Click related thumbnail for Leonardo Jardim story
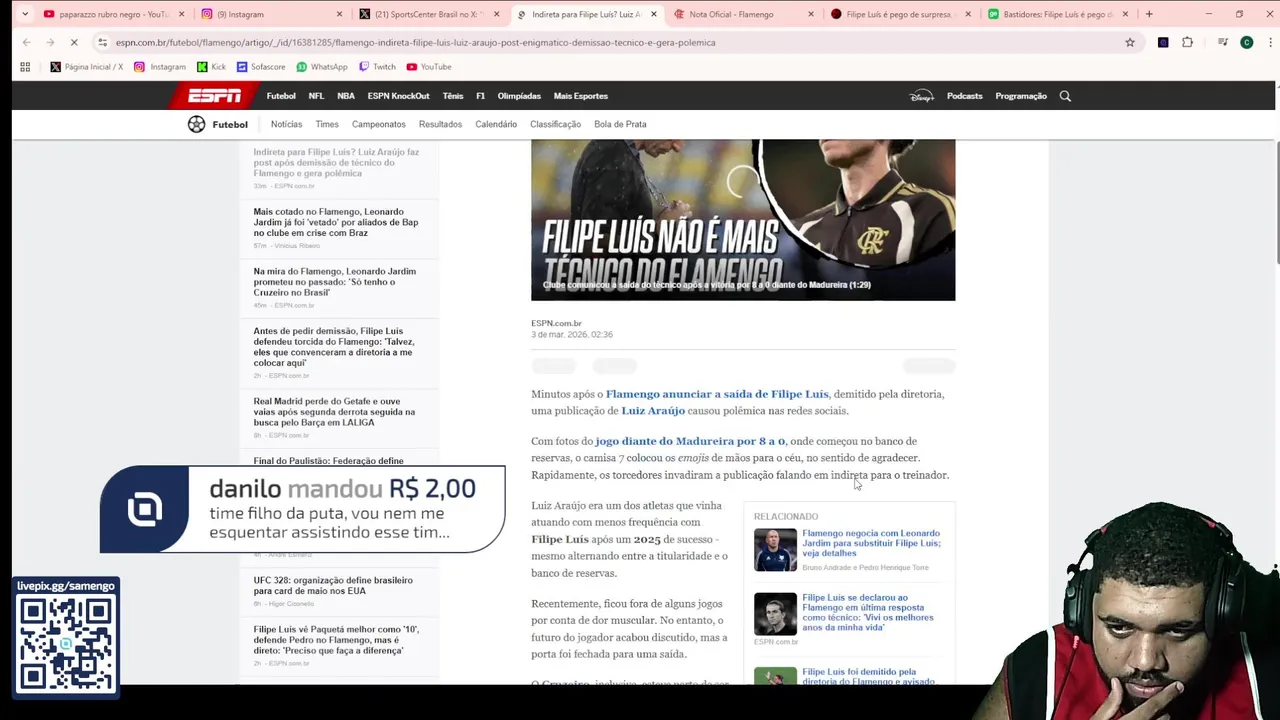This screenshot has width=1280, height=720. coord(775,550)
